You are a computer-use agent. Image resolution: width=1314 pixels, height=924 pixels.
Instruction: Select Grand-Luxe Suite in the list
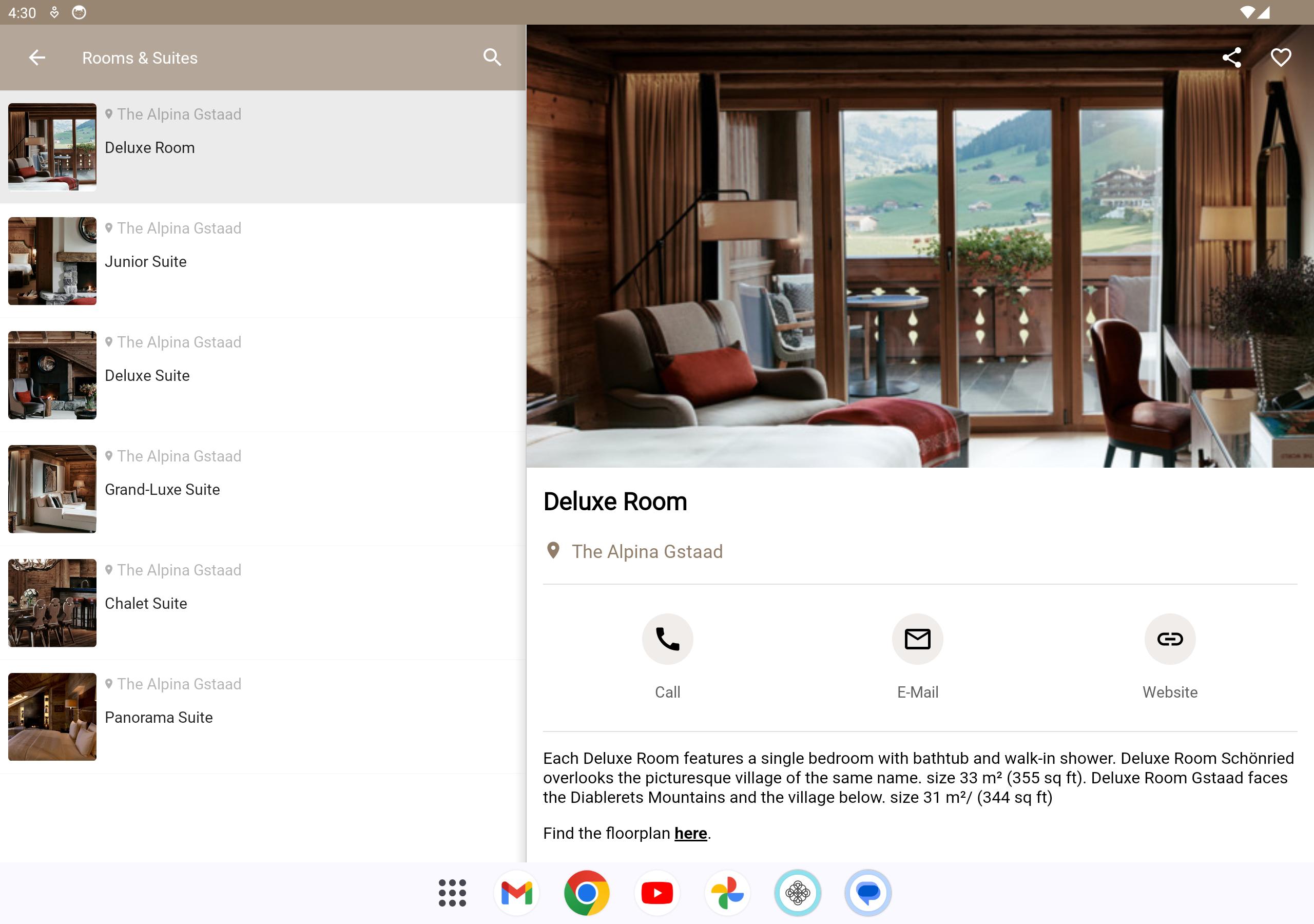click(x=263, y=488)
